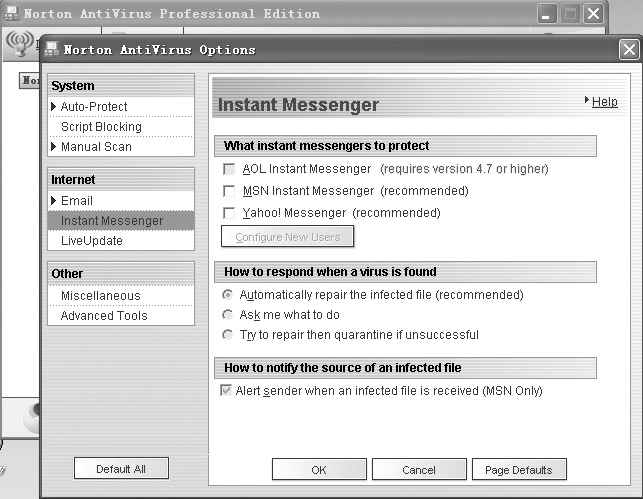Expand the Manual Scan arrow
Image resolution: width=643 pixels, height=499 pixels.
point(54,147)
